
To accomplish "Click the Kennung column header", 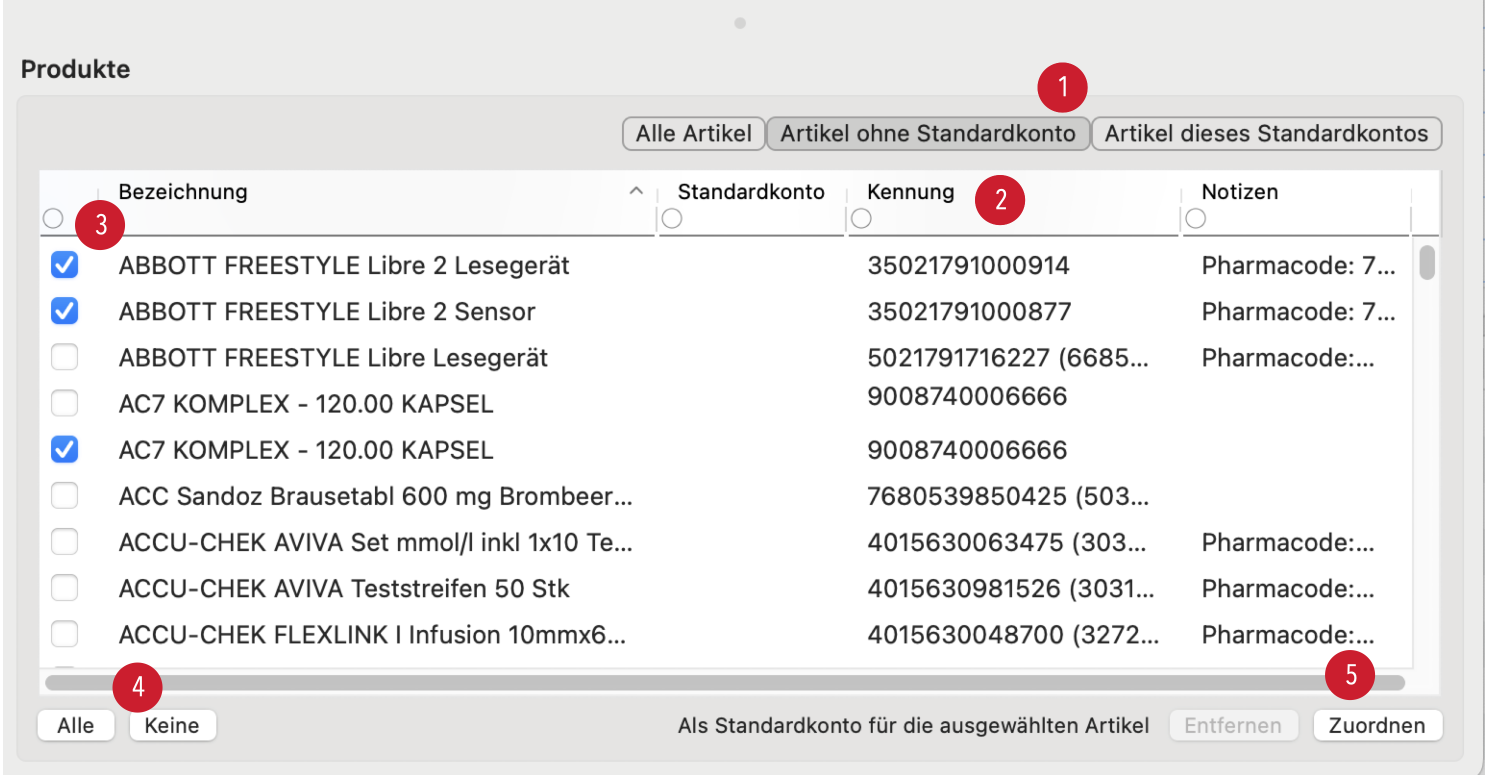I will click(911, 191).
